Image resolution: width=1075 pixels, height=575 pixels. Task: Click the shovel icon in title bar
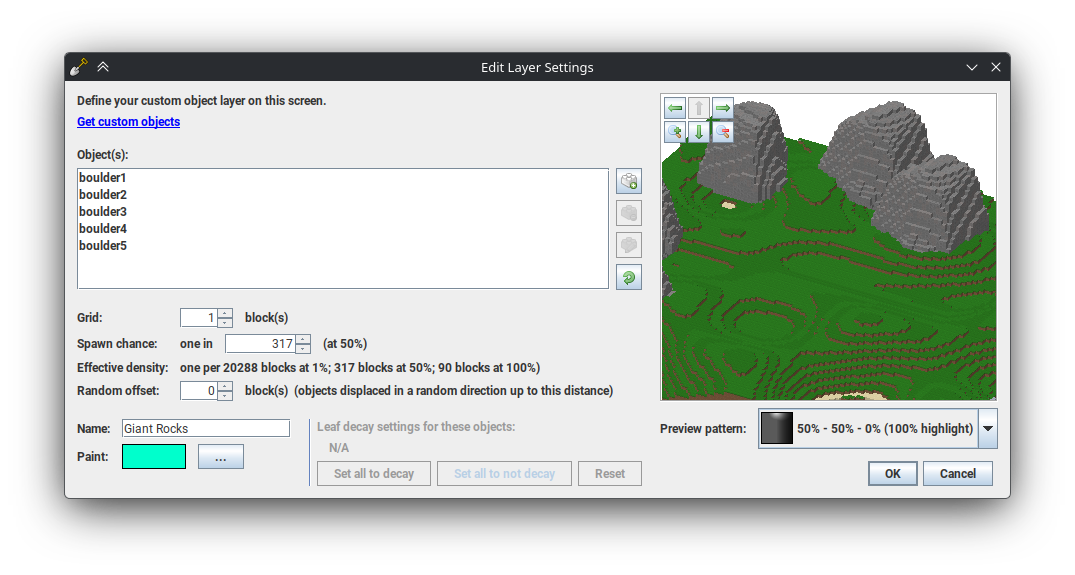point(79,67)
